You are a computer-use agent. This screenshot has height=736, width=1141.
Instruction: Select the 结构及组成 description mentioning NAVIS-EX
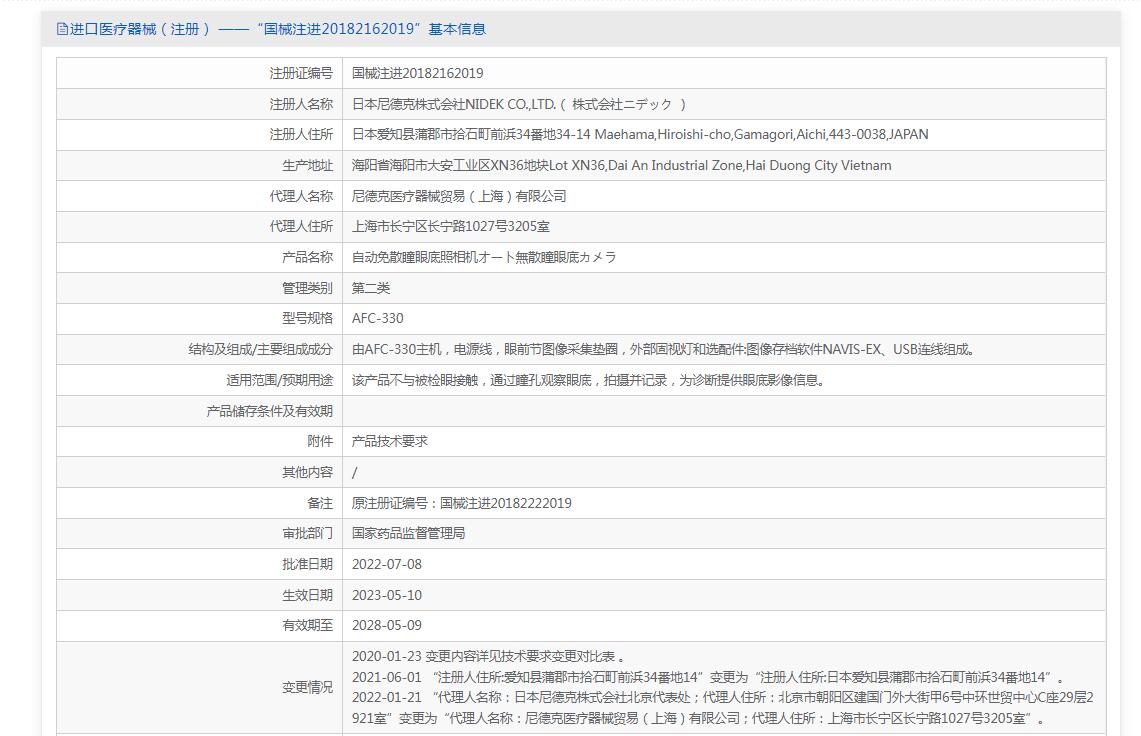tap(663, 349)
